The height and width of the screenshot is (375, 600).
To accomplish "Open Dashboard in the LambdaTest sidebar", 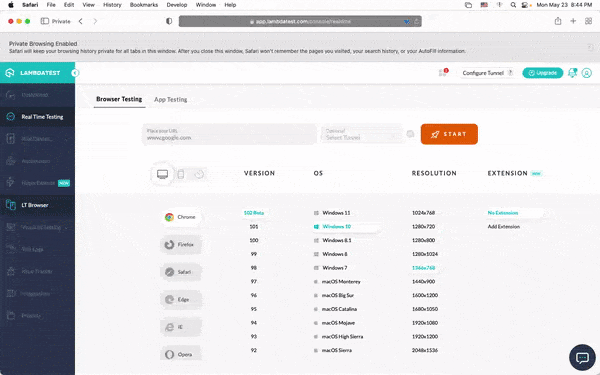I will click(37, 95).
